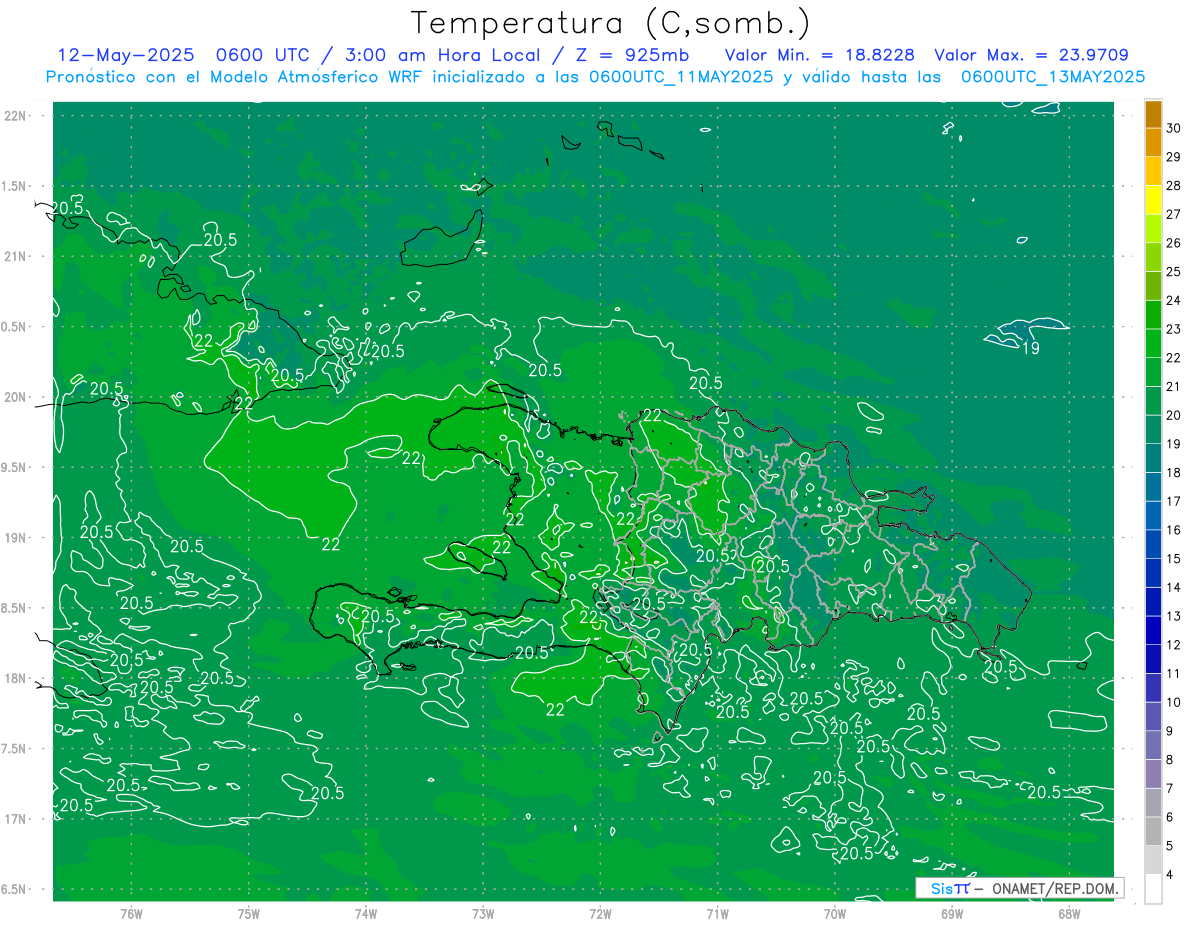Screen dimensions: 1200x927
Task: Click longitude axis label '70W'
Action: pyautogui.click(x=835, y=914)
